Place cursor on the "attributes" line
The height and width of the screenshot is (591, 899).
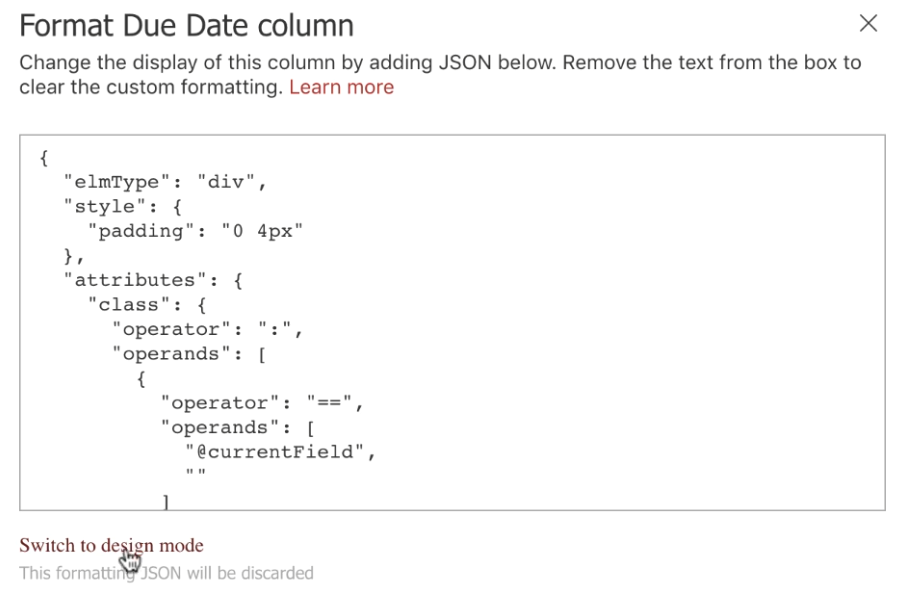point(153,280)
